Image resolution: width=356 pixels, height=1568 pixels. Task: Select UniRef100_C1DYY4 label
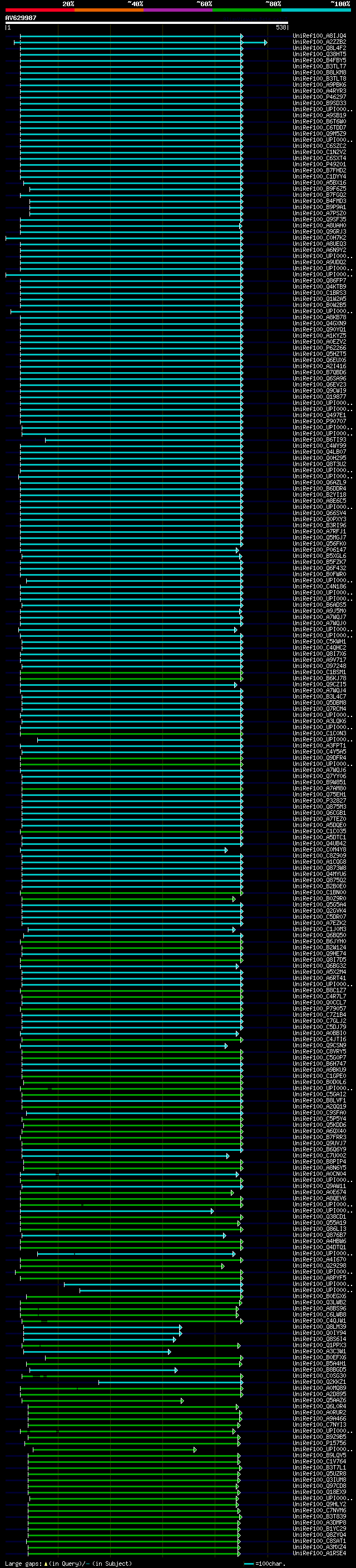point(319,176)
